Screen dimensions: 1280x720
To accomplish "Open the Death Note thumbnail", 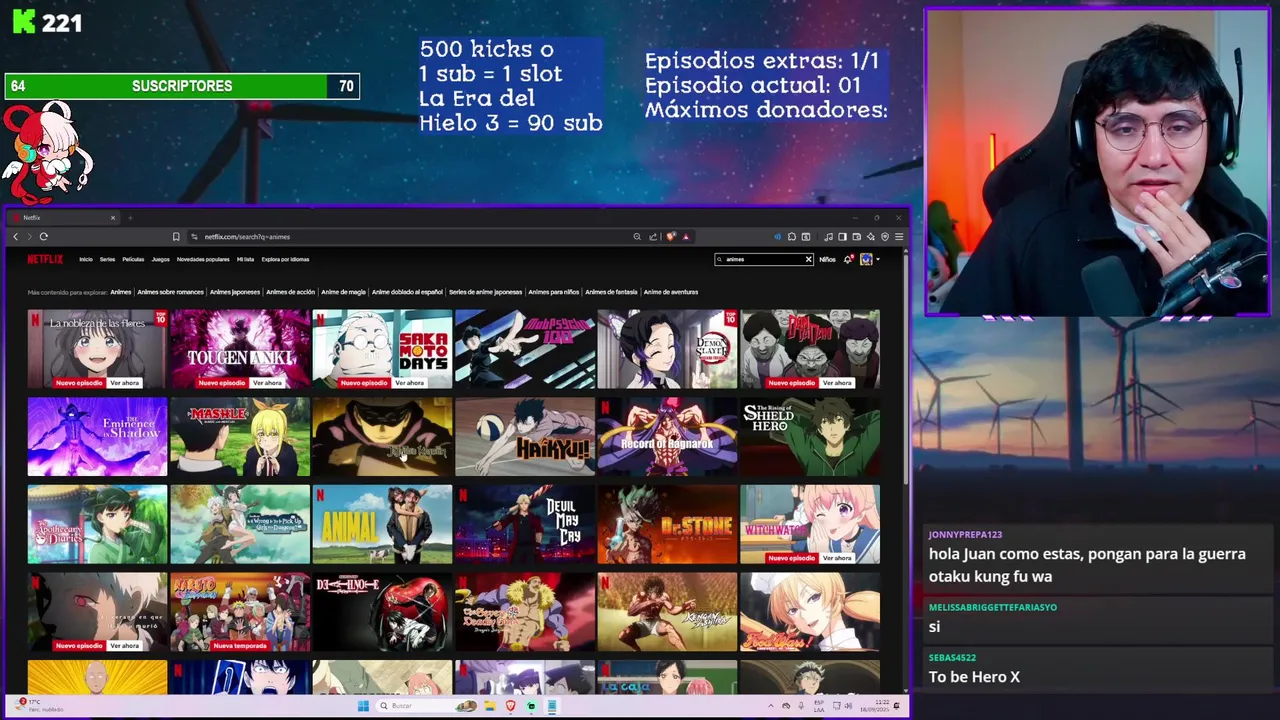I will point(382,612).
